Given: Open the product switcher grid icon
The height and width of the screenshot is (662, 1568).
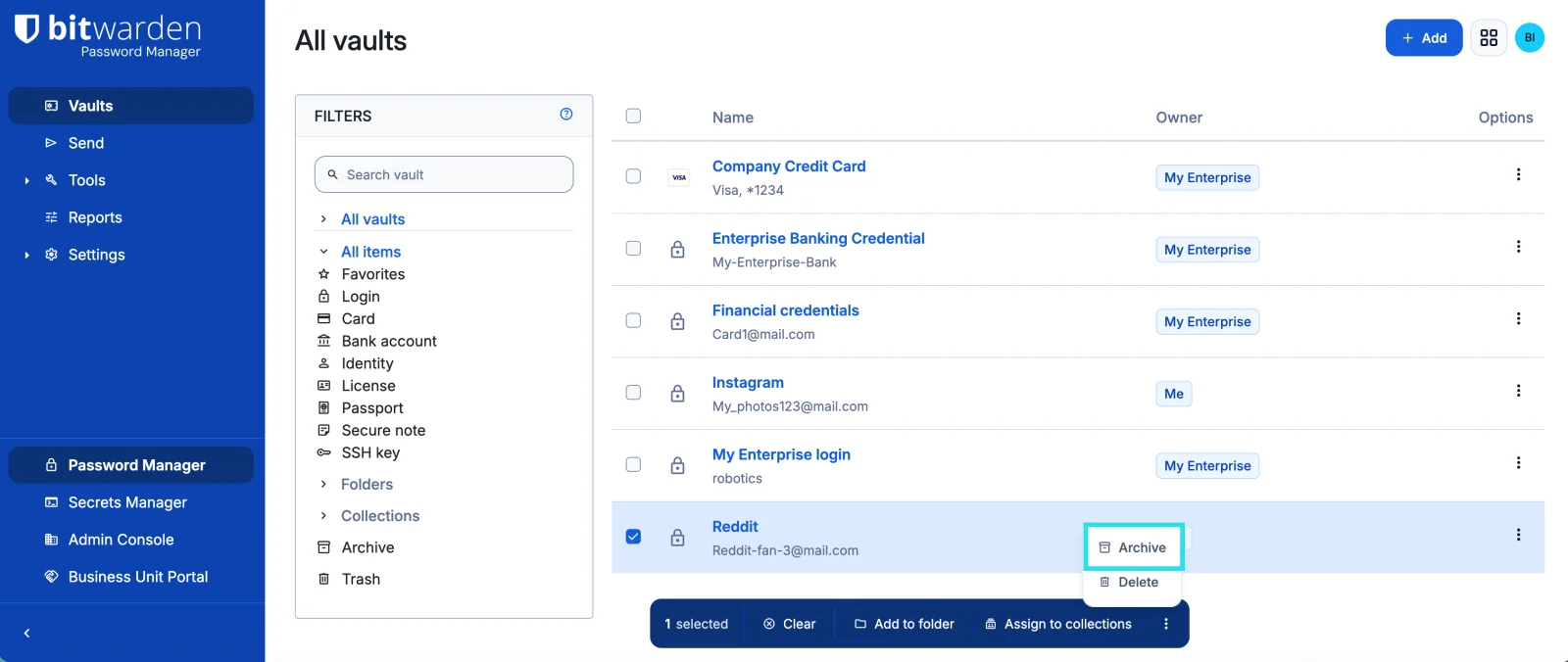Looking at the screenshot, I should (1489, 38).
